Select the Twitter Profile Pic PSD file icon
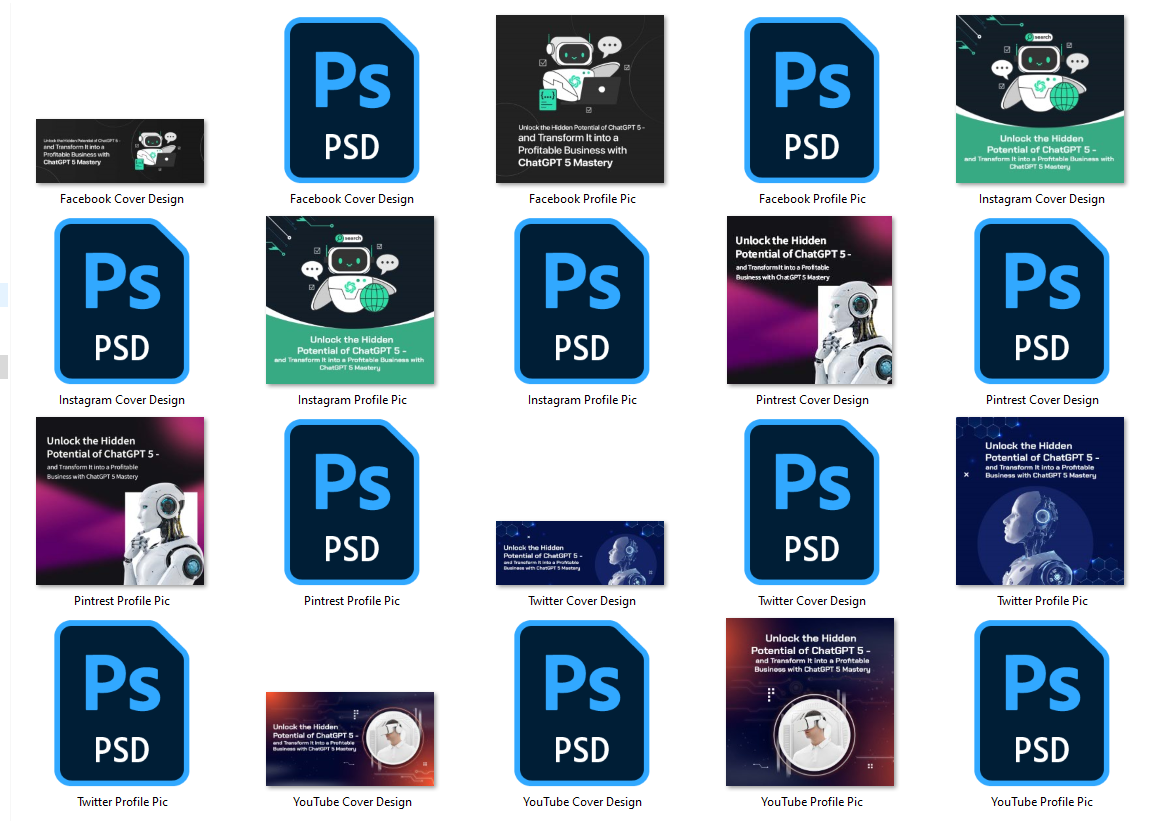Screen dimensions: 1156x821 122,703
